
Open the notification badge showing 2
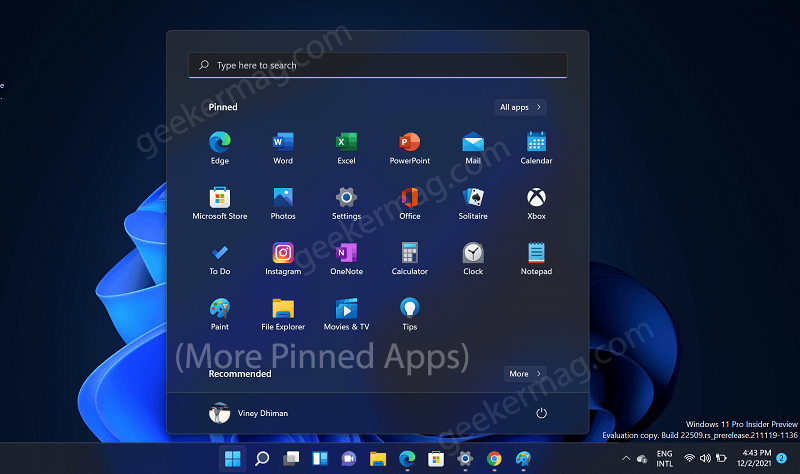coord(781,458)
